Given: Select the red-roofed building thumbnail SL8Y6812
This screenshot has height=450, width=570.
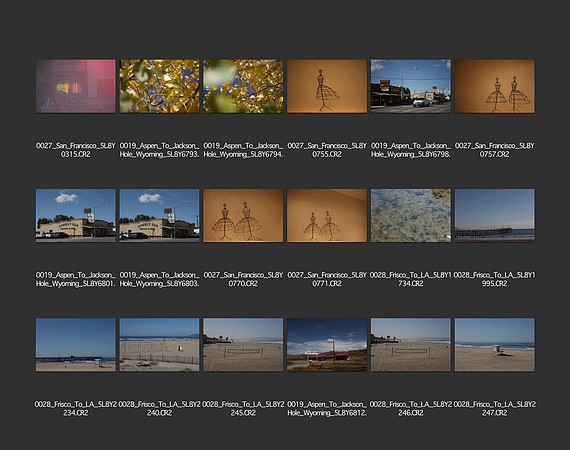Looking at the screenshot, I should [x=327, y=345].
